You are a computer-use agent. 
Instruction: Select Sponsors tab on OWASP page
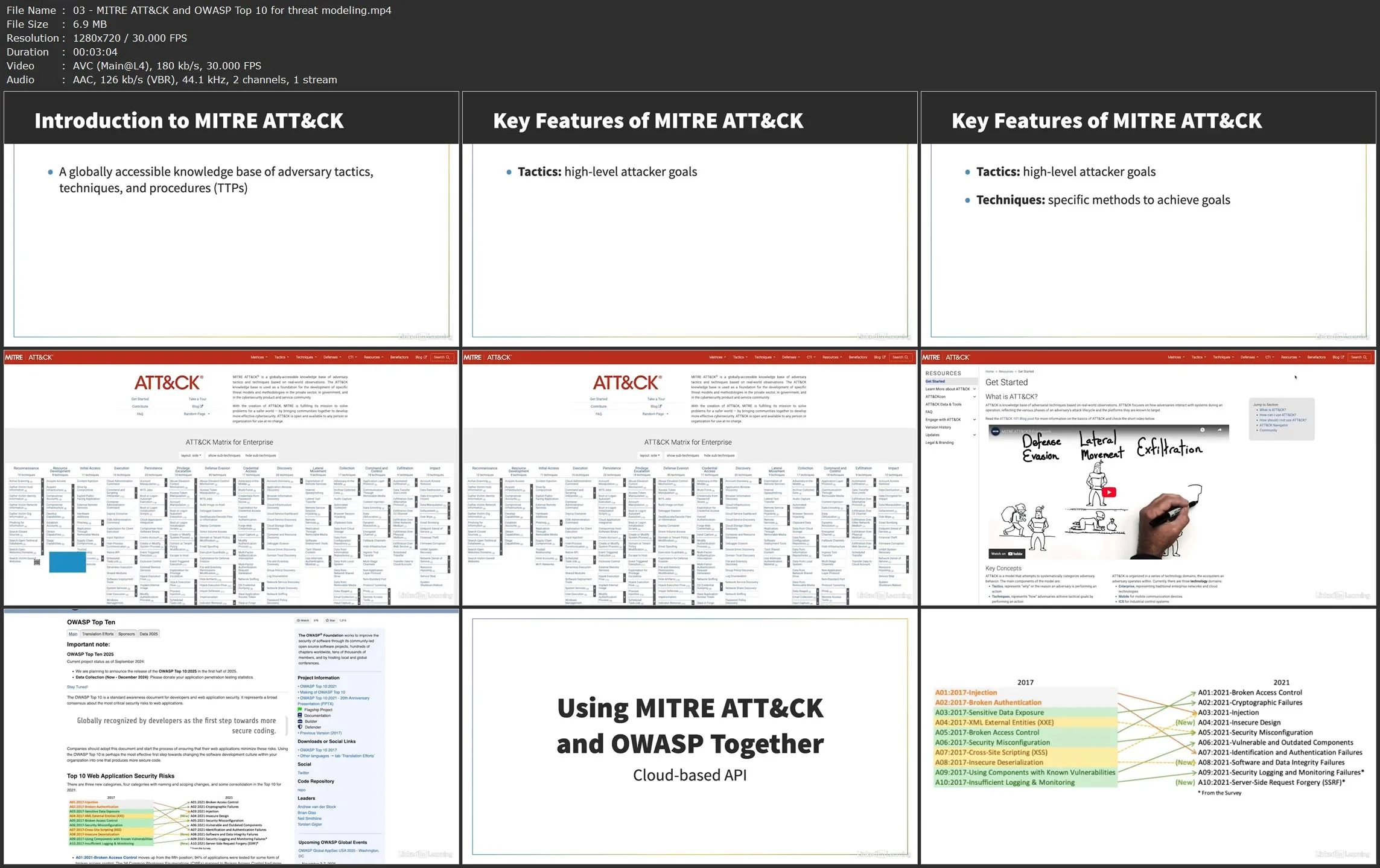127,634
